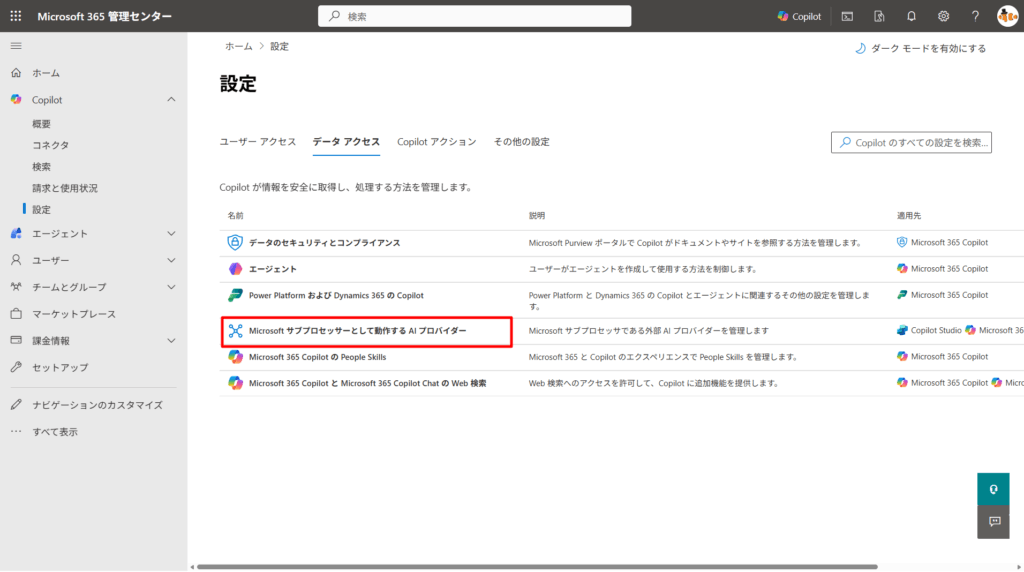Viewport: 1024px width, 572px height.
Task: Collapse the navigation hamburger menu
Action: [16, 46]
